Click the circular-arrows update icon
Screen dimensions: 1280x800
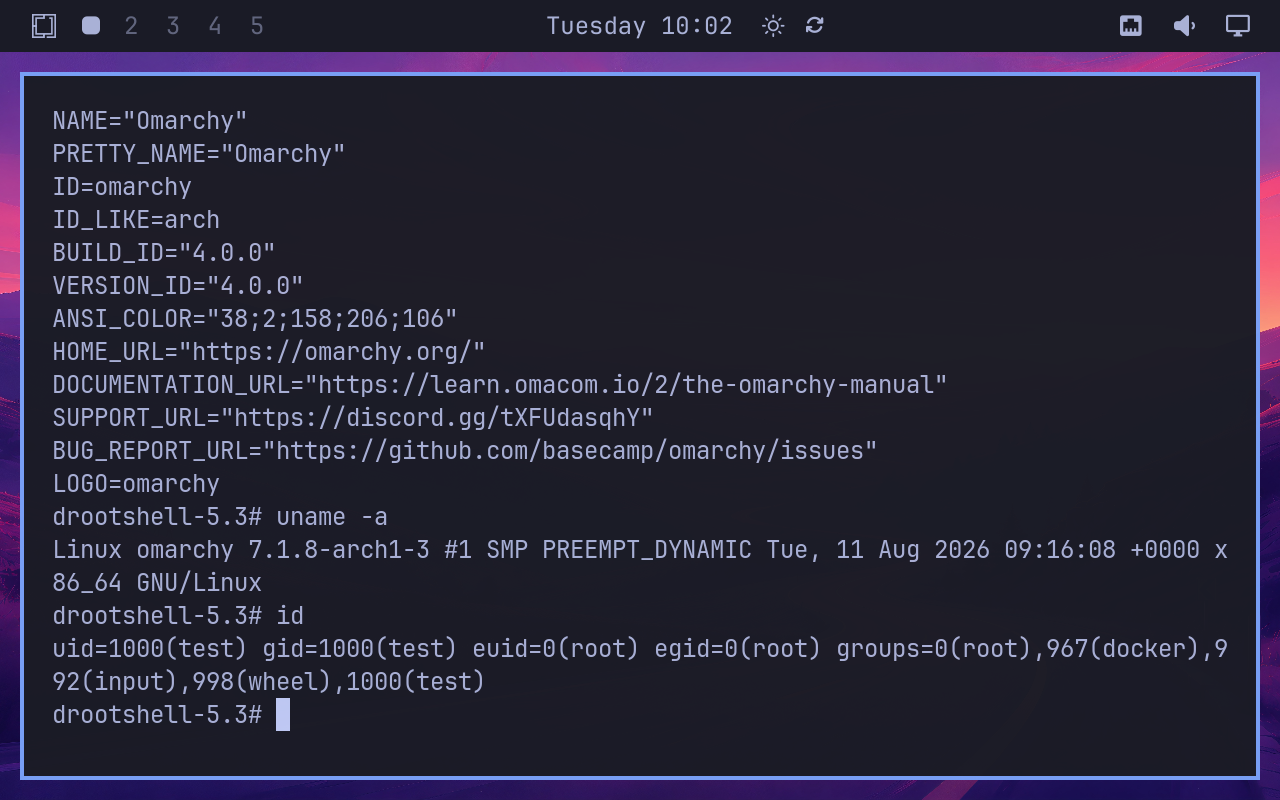pyautogui.click(x=815, y=25)
